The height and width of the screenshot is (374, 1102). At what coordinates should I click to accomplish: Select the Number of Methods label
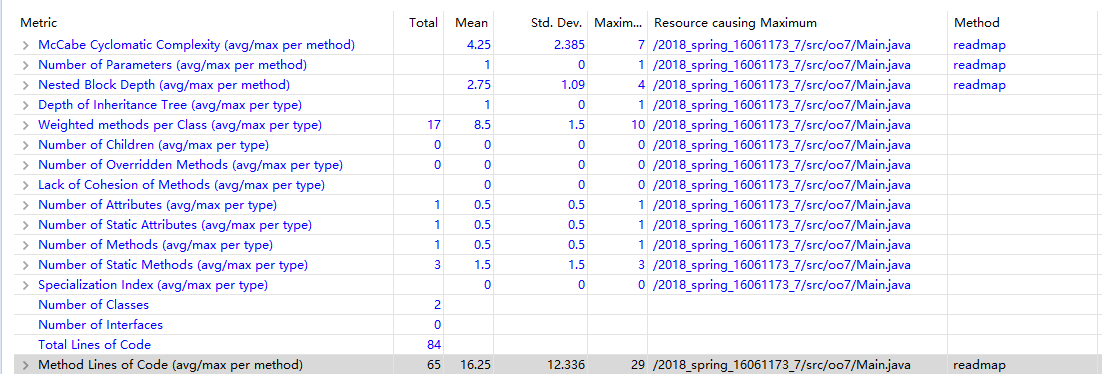click(155, 245)
